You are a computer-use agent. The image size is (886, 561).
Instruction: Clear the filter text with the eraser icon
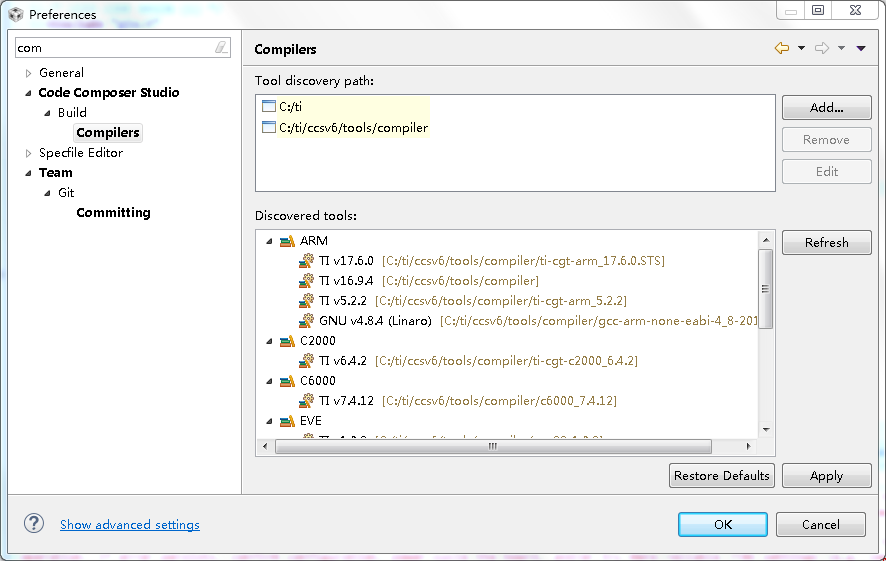click(221, 48)
